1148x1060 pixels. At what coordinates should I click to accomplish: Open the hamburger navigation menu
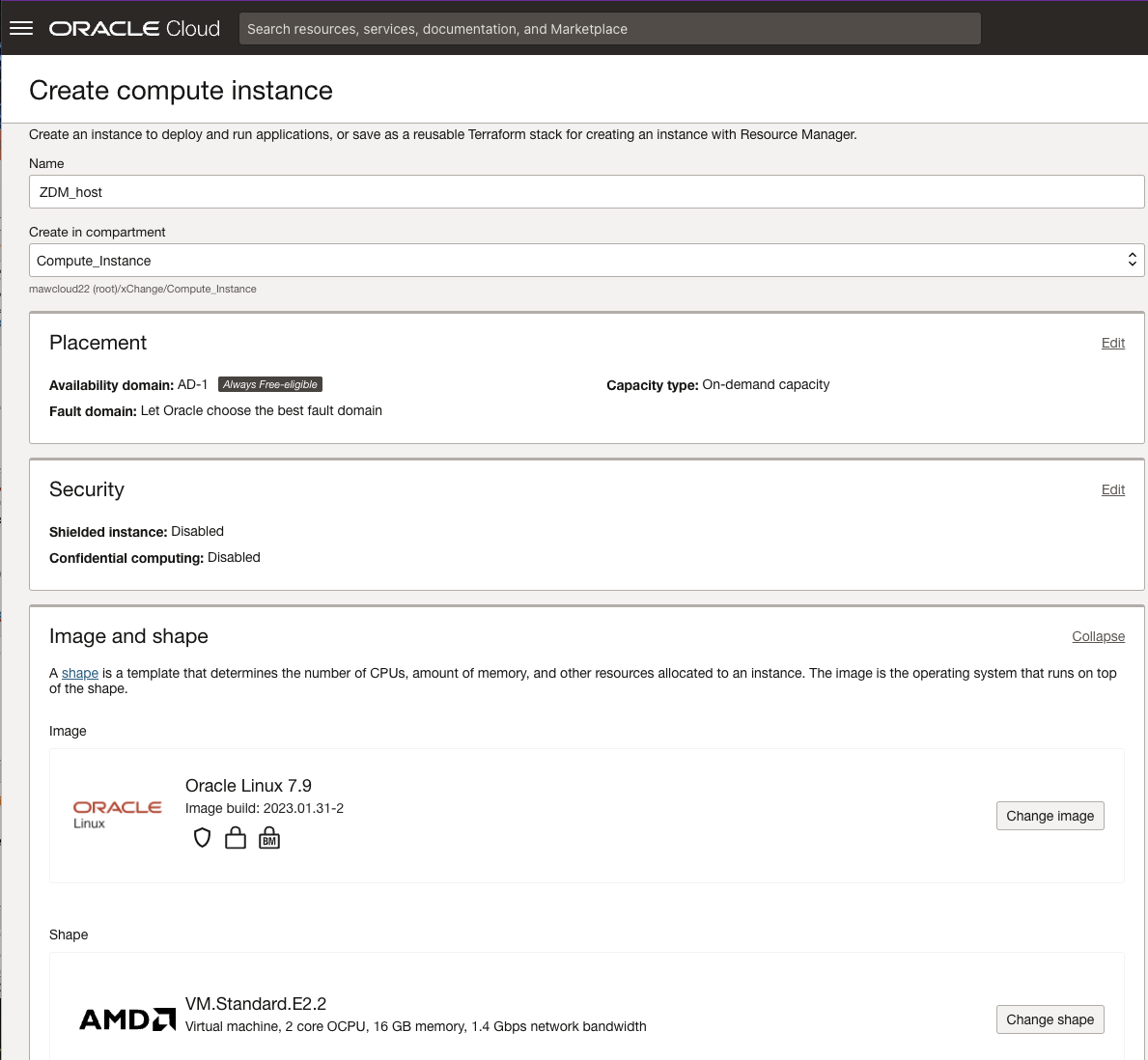[x=21, y=29]
